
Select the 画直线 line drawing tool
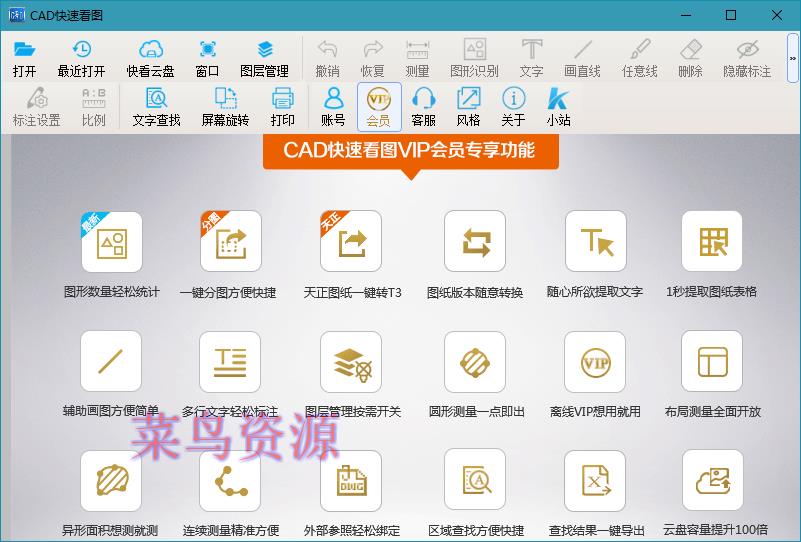click(582, 58)
